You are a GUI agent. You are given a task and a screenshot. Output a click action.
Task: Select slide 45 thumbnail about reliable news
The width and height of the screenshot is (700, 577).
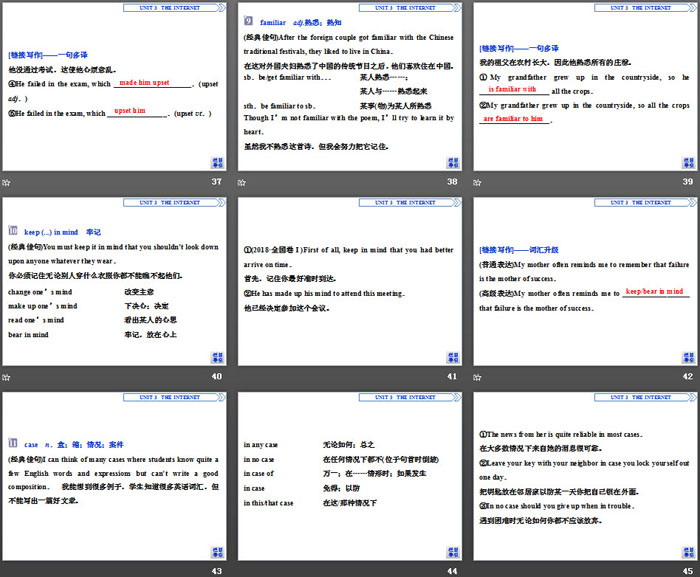coord(585,476)
